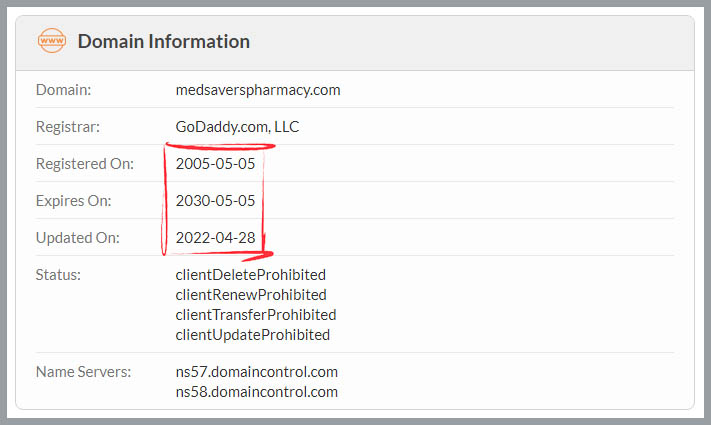Click the GoDaddy.com, LLC registrar name
Screen dimensions: 711x425
coord(237,127)
